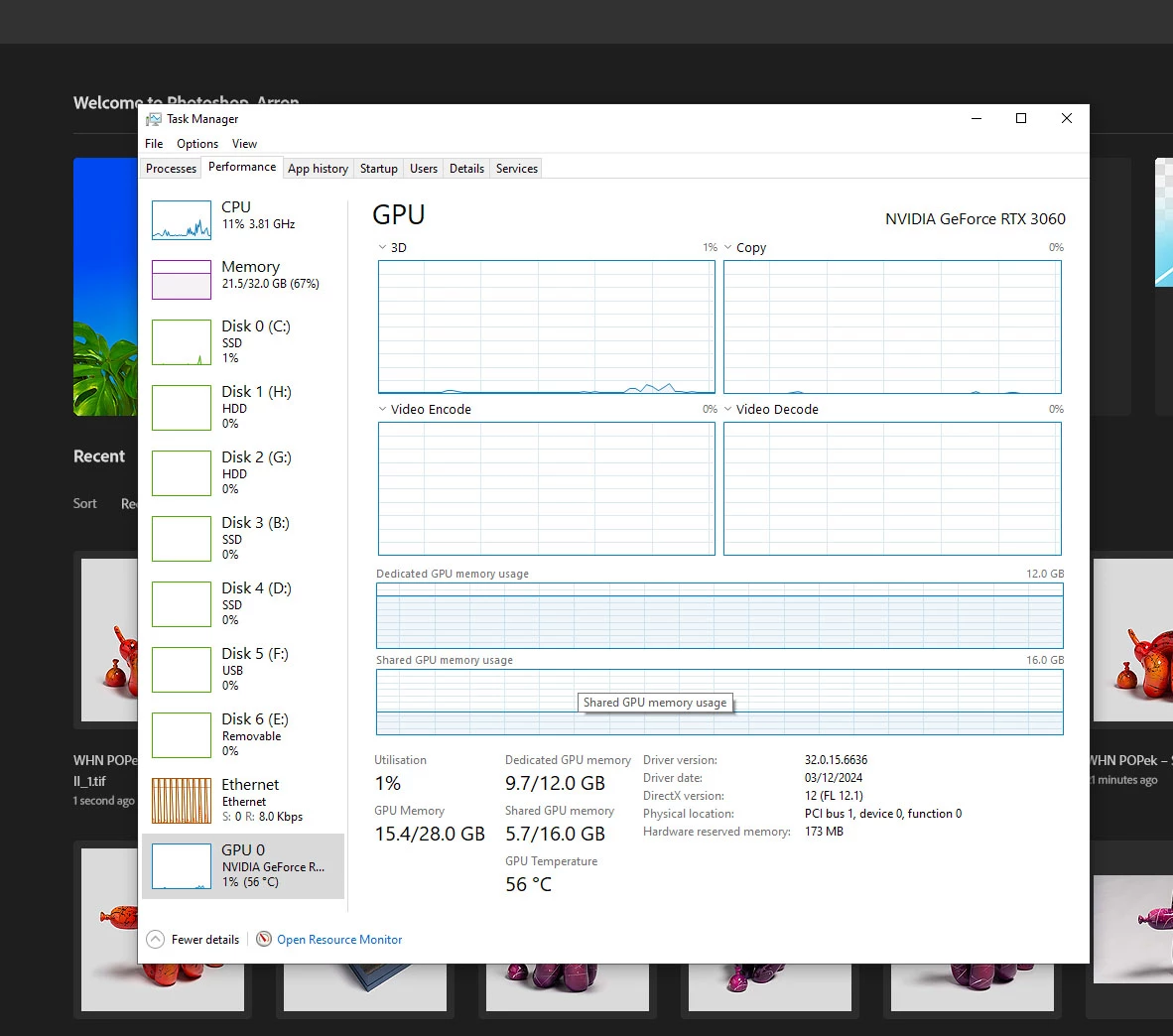1173x1036 pixels.
Task: Switch to the Services tab
Action: (517, 169)
